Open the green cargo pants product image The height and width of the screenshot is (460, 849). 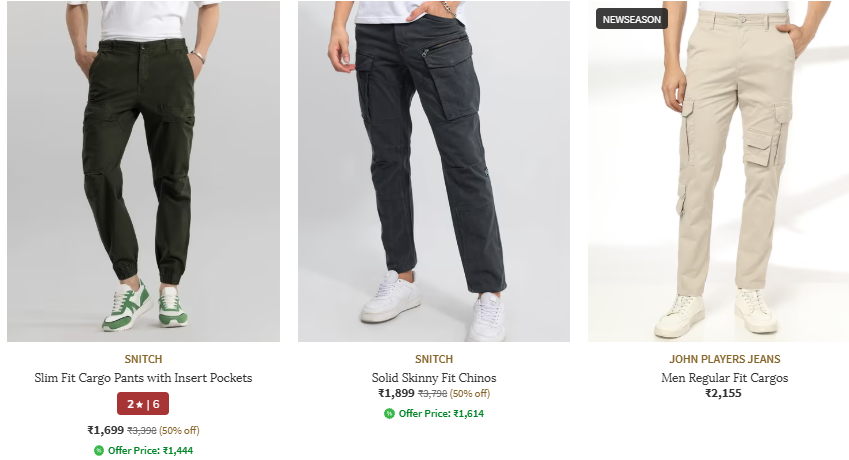tap(143, 171)
